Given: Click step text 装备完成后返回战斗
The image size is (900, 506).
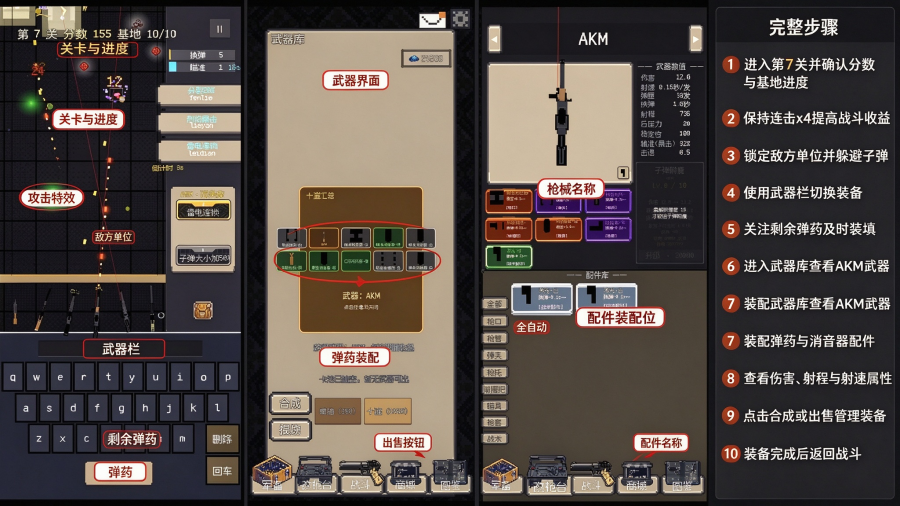Looking at the screenshot, I should coord(802,454).
